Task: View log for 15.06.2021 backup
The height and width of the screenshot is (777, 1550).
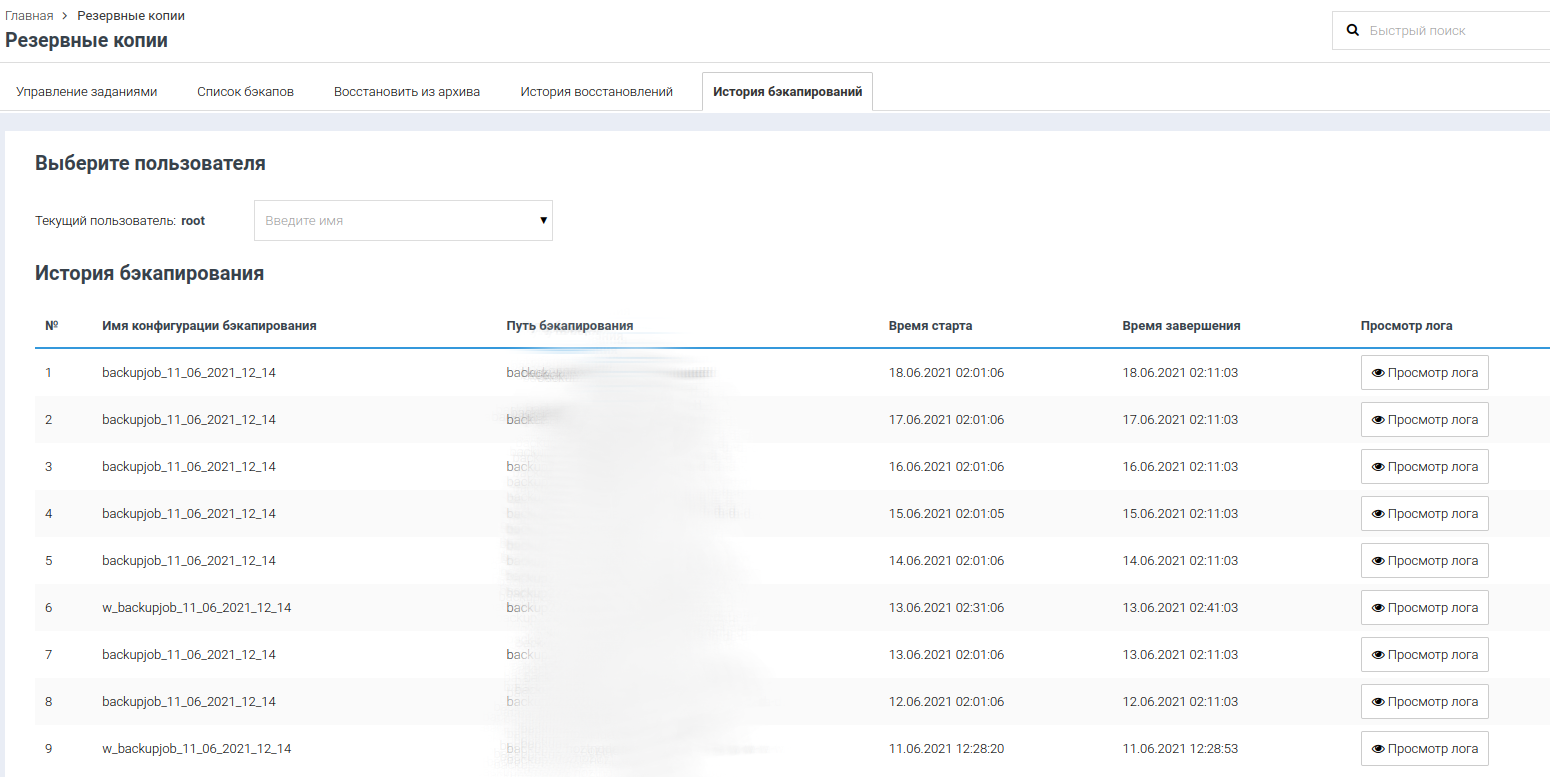Action: tap(1424, 514)
